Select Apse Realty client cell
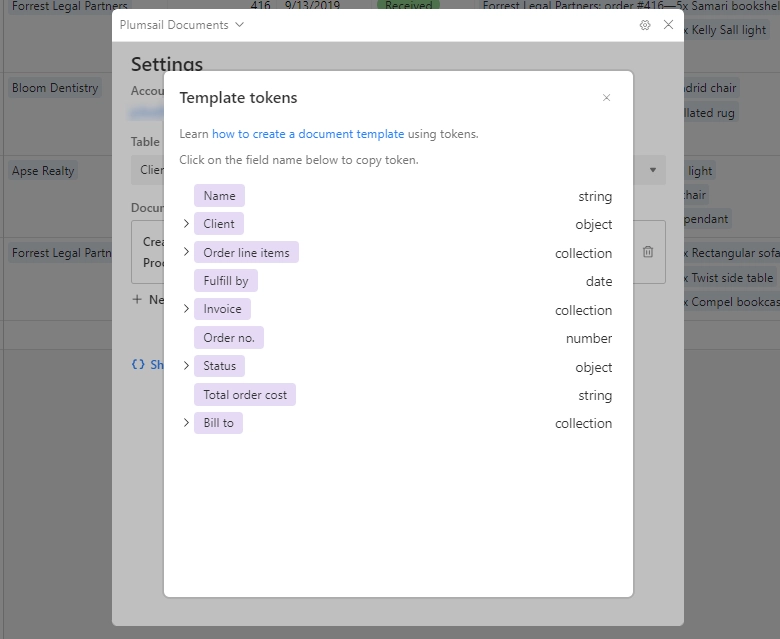Screen dimensions: 780x639 [x=43, y=171]
